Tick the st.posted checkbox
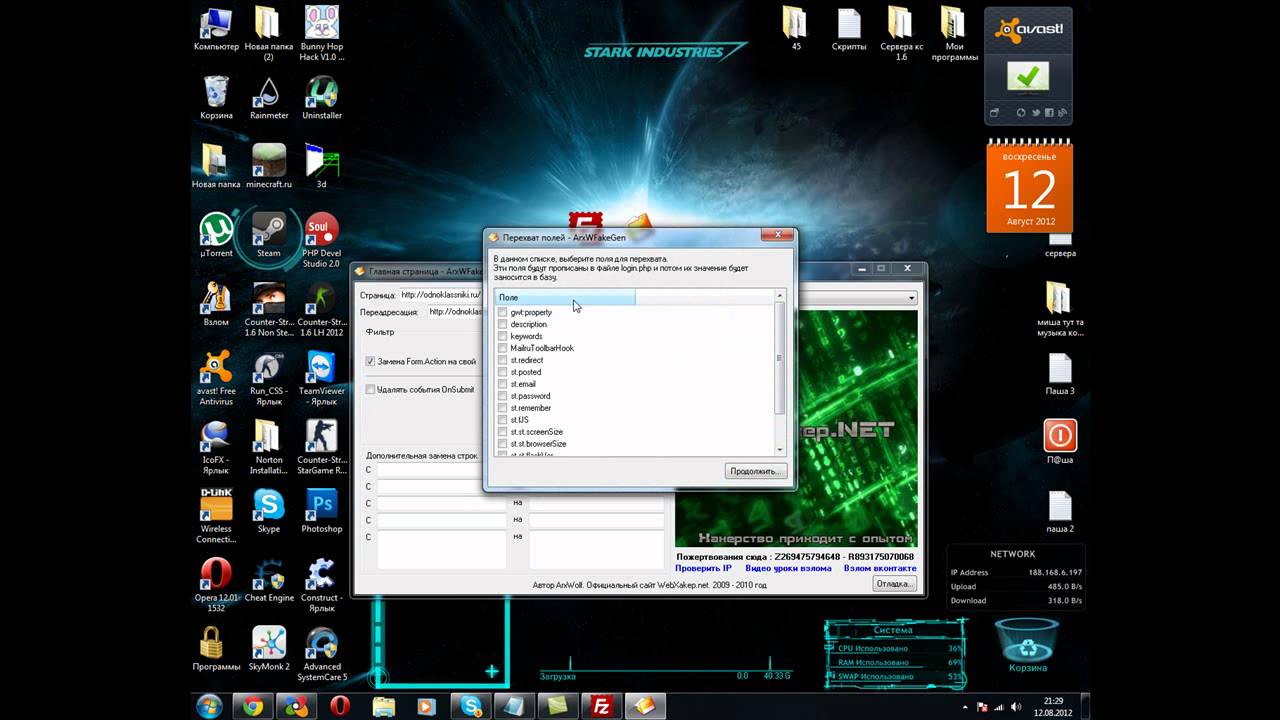1280x720 pixels. pyautogui.click(x=503, y=372)
